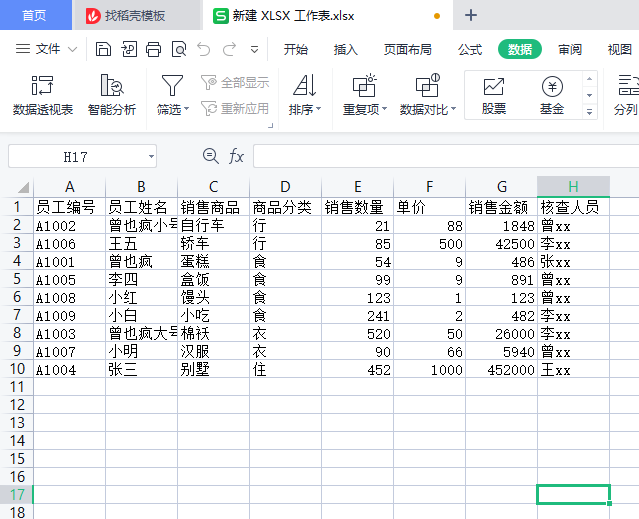
Task: Click the Name Box showing H17
Action: pyautogui.click(x=76, y=156)
